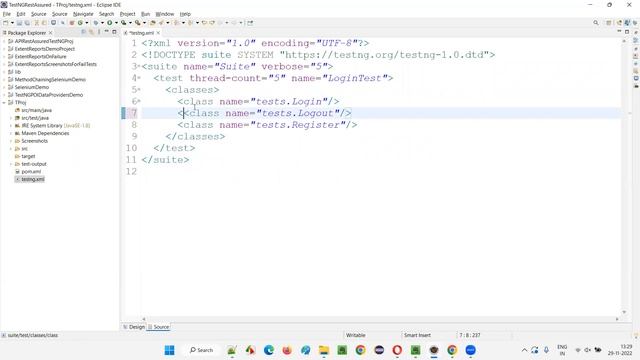Select TestNGPOIDataProvidersDemo project
This screenshot has height=360, width=640.
[x=49, y=95]
